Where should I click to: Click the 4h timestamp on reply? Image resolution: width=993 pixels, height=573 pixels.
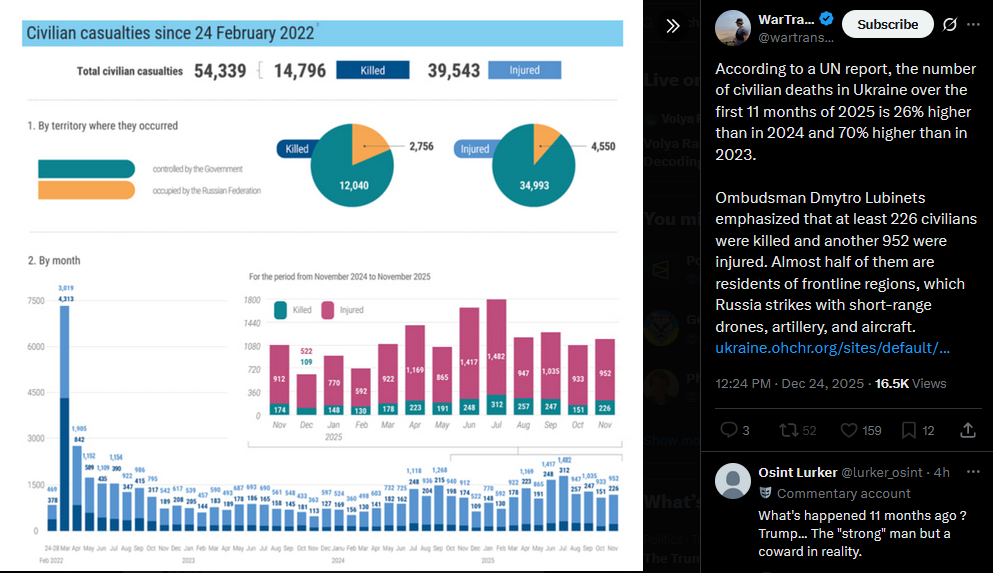point(942,472)
